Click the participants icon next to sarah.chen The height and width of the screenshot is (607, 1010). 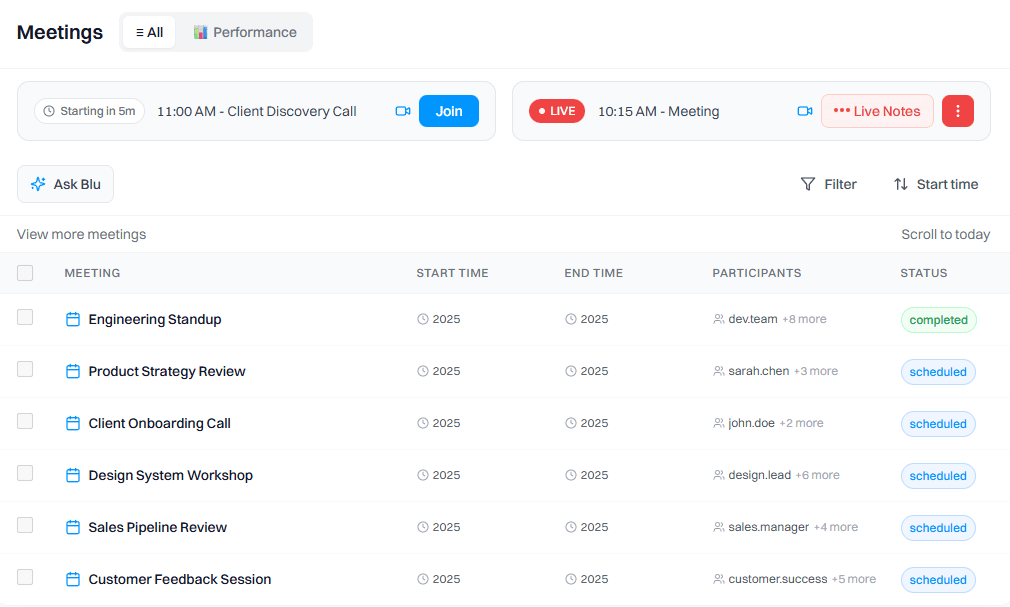(718, 371)
